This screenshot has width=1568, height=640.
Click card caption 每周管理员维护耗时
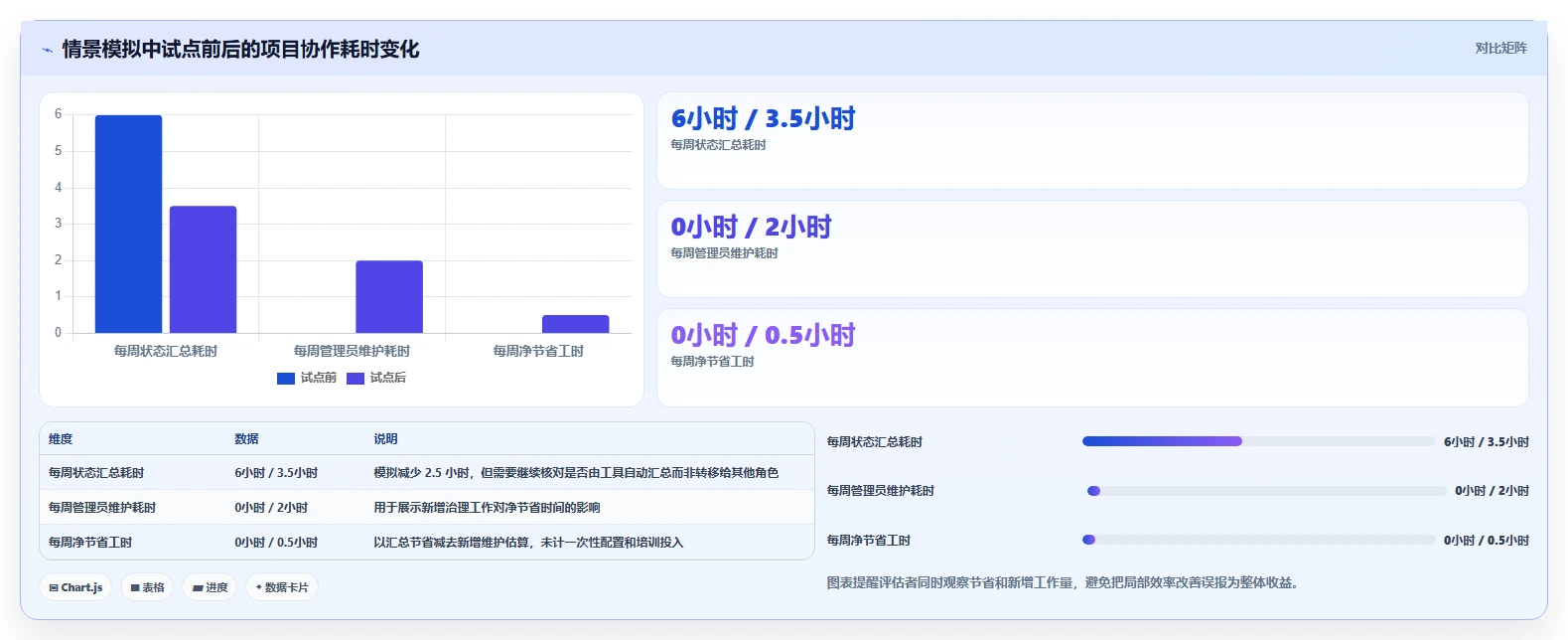coord(724,253)
